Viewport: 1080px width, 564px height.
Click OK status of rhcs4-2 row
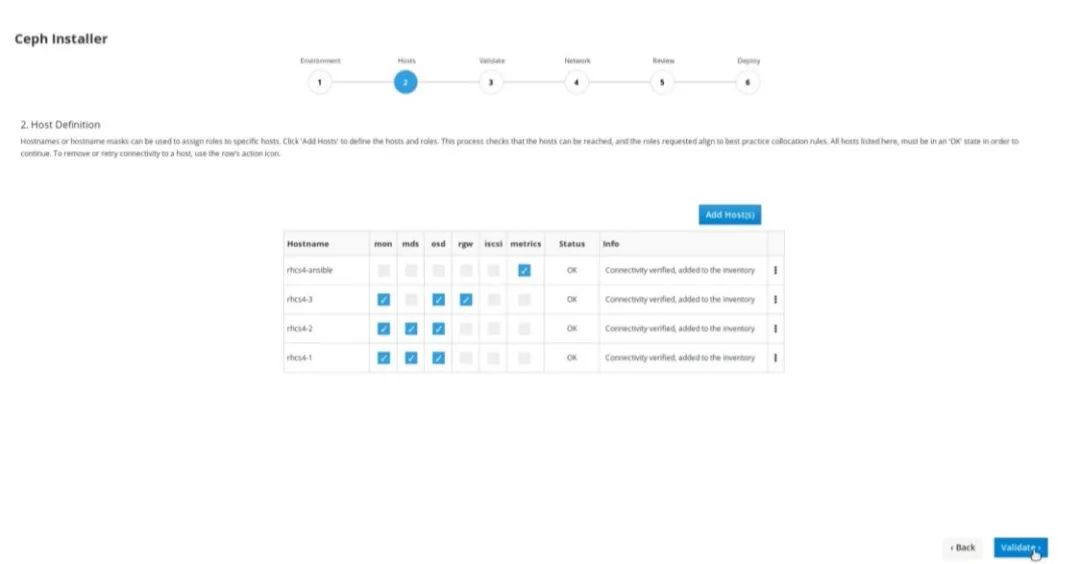pyautogui.click(x=572, y=328)
